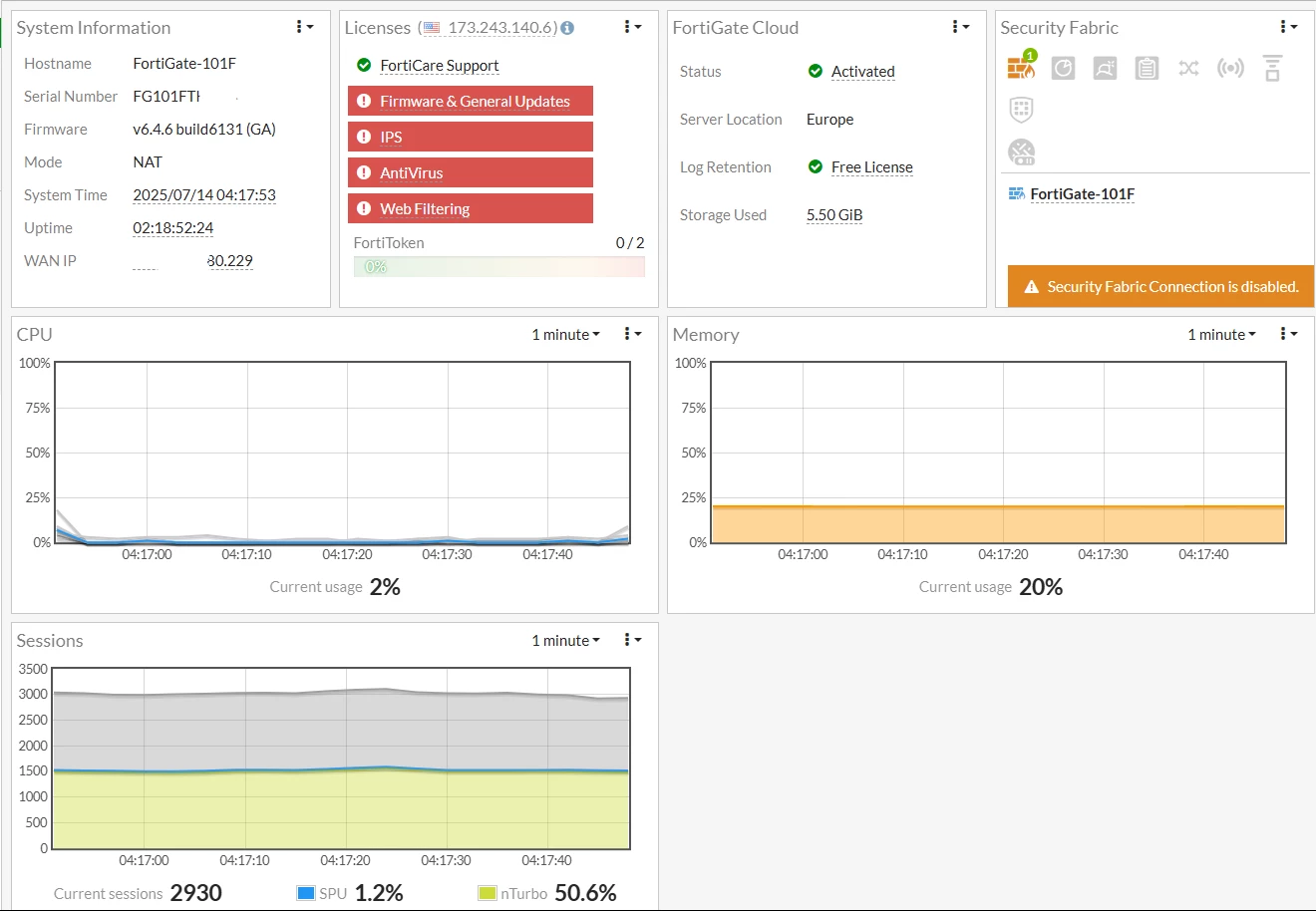
Task: Click the Free License log retention link
Action: click(x=872, y=167)
